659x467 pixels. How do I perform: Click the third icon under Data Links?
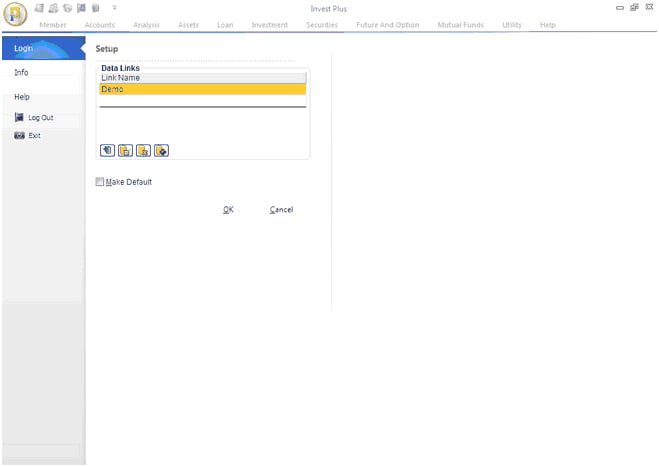click(x=143, y=150)
